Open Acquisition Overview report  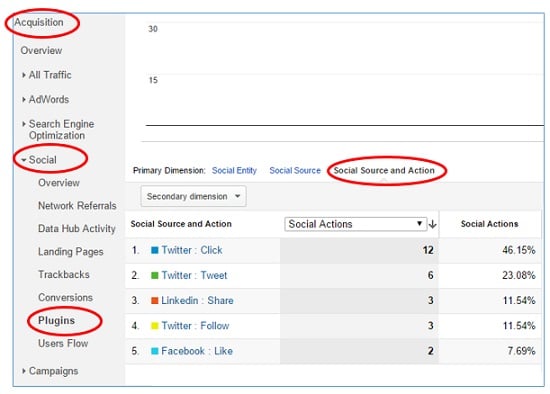[41, 51]
